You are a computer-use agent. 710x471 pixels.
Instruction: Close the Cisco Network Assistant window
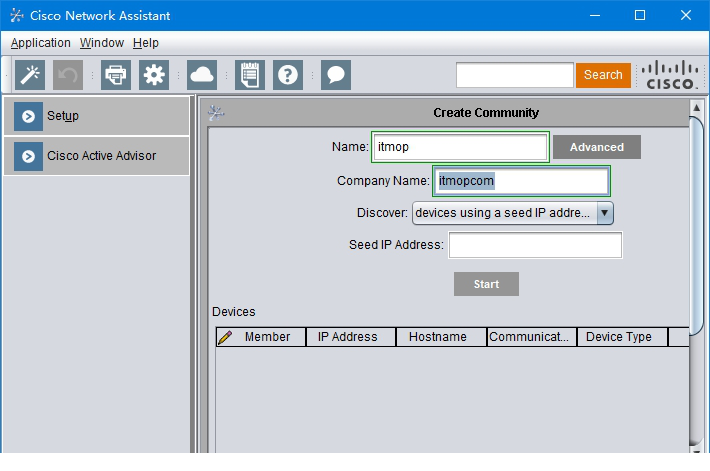click(686, 15)
